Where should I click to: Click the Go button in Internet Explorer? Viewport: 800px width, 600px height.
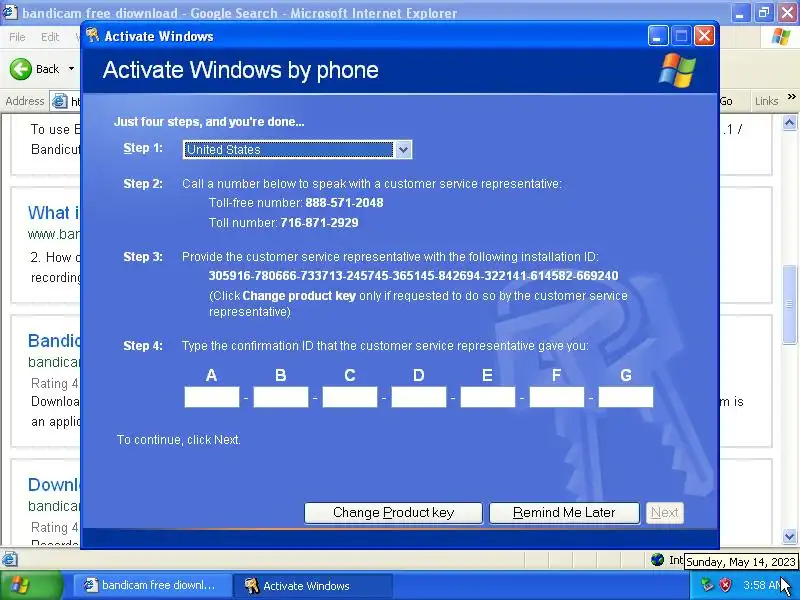(726, 102)
